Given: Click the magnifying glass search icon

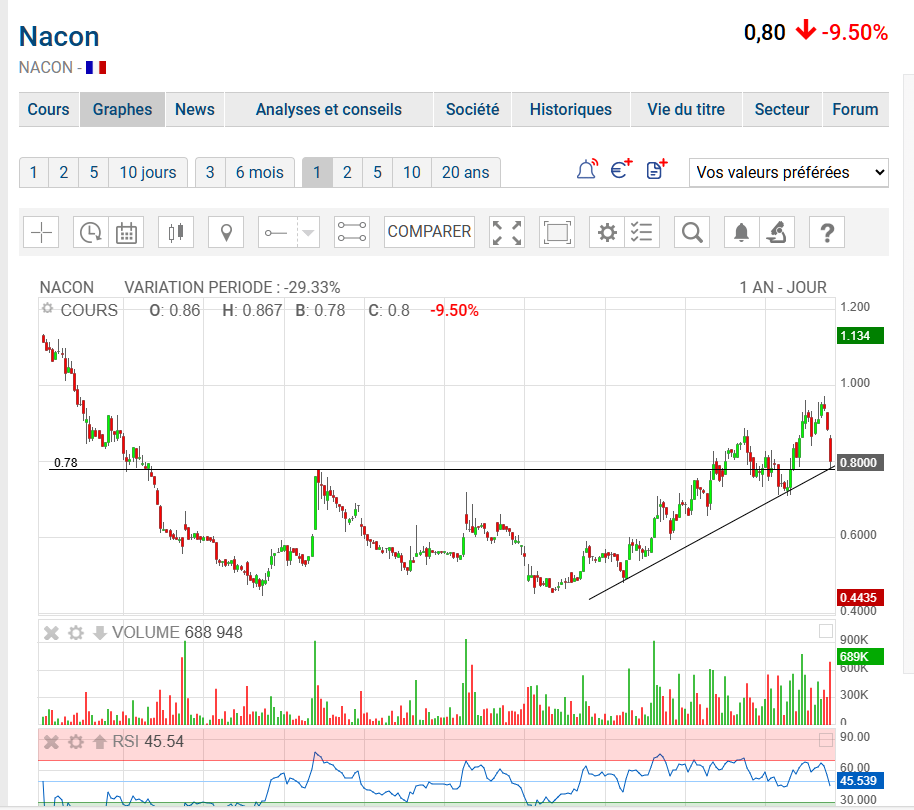Looking at the screenshot, I should click(691, 232).
